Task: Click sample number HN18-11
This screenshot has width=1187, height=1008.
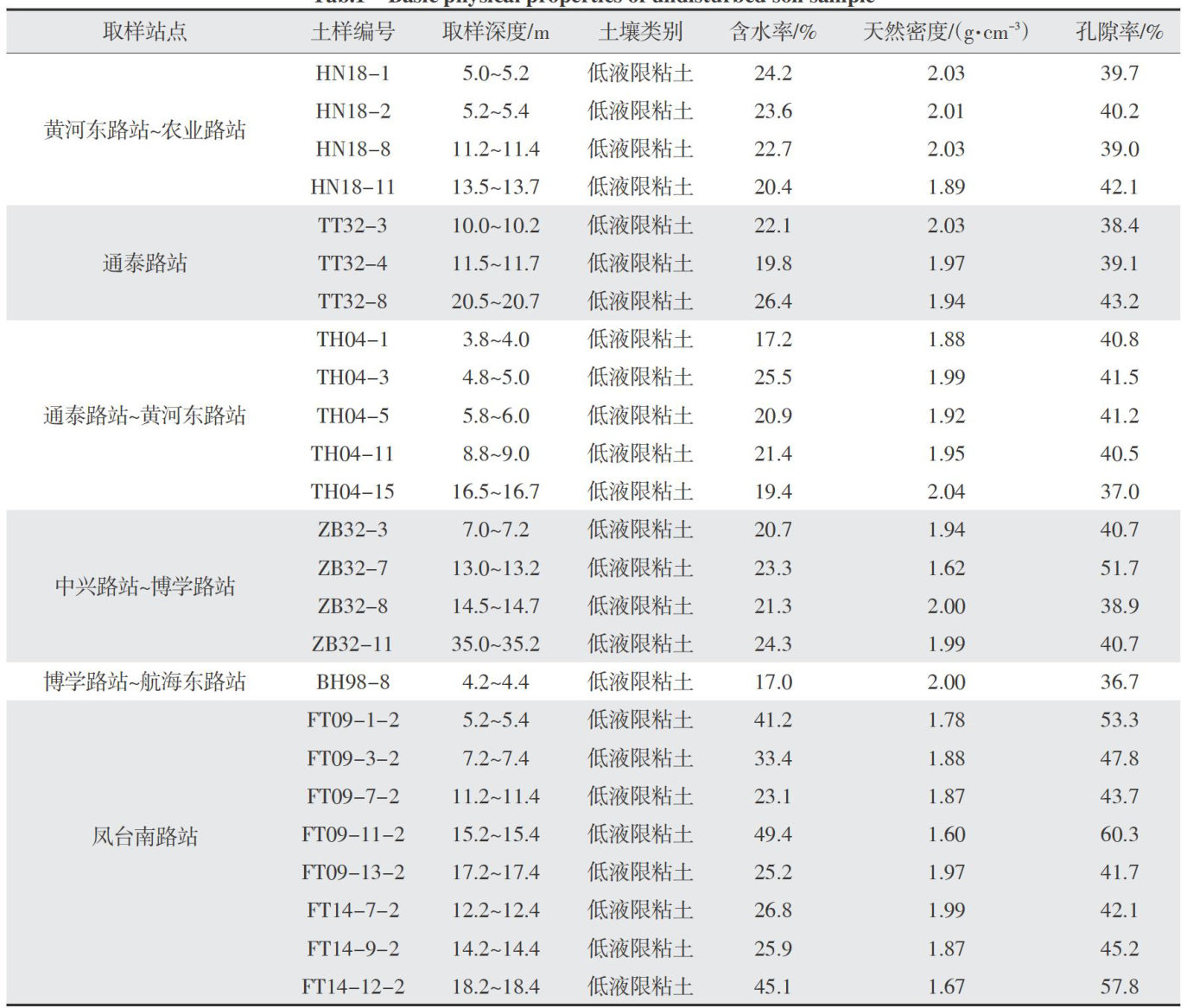Action: pyautogui.click(x=352, y=187)
